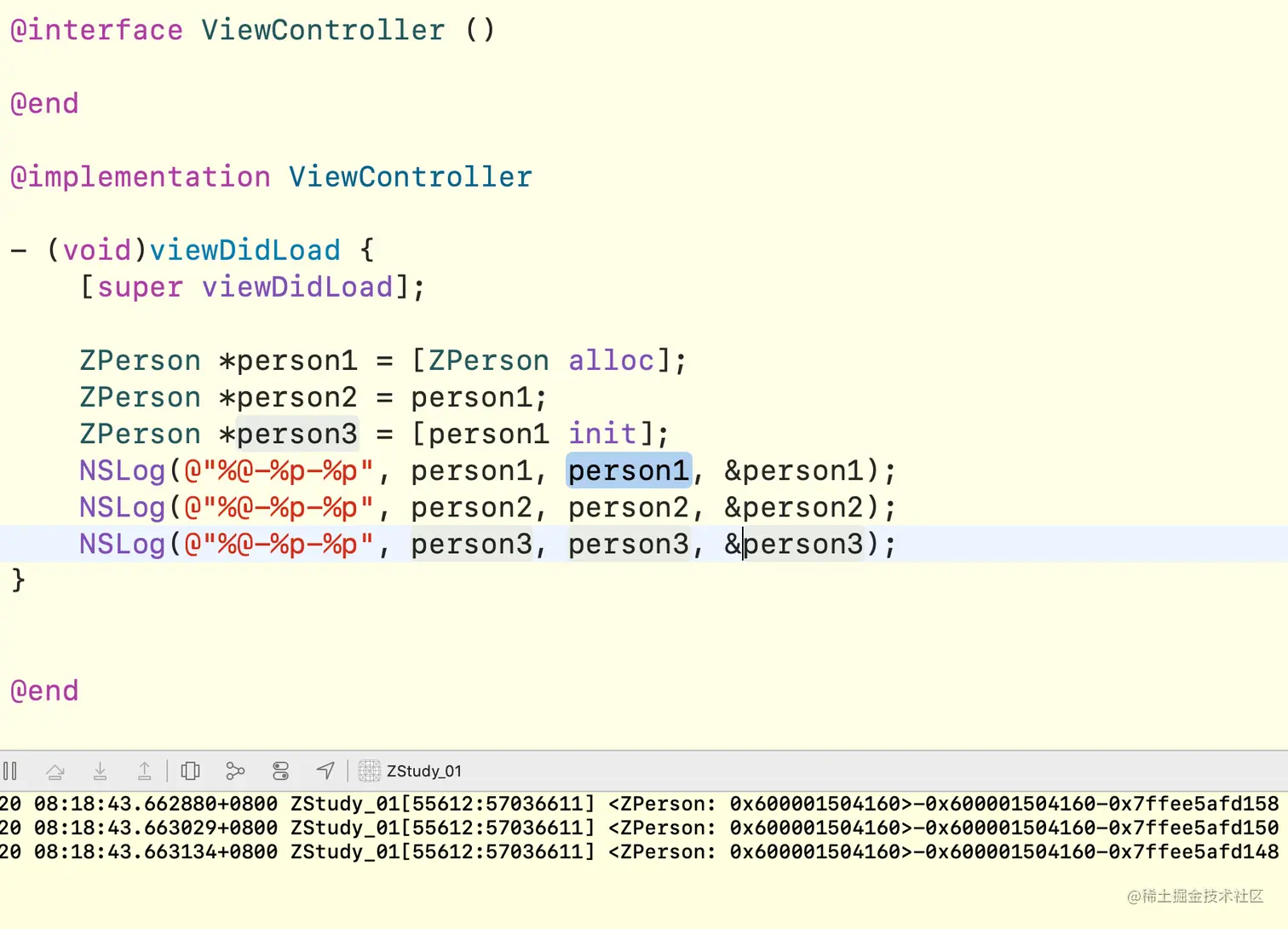Click console log line ending 0x7ffee5afd148

pyautogui.click(x=640, y=851)
